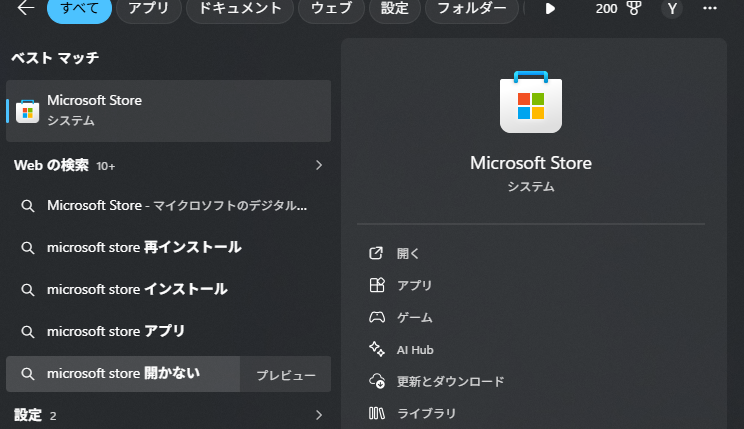Image resolution: width=744 pixels, height=429 pixels.
Task: Click magnifier icon next to マイクロソフトのデジタル suggestion
Action: point(28,206)
